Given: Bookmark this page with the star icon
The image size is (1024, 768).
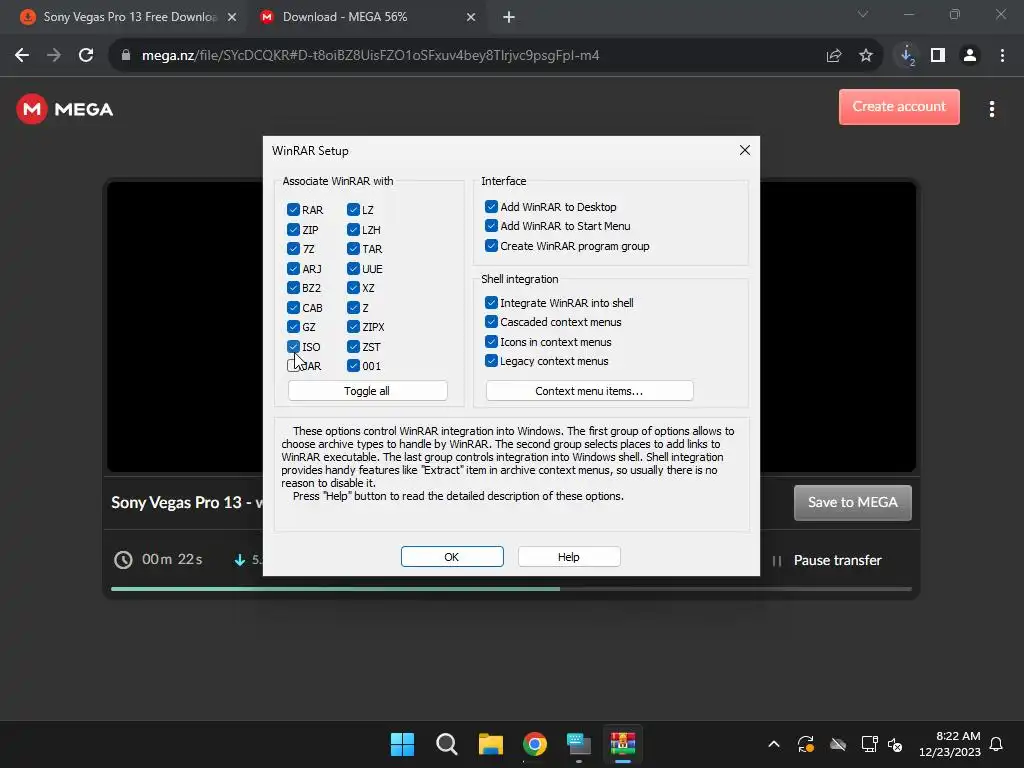Looking at the screenshot, I should tap(866, 56).
